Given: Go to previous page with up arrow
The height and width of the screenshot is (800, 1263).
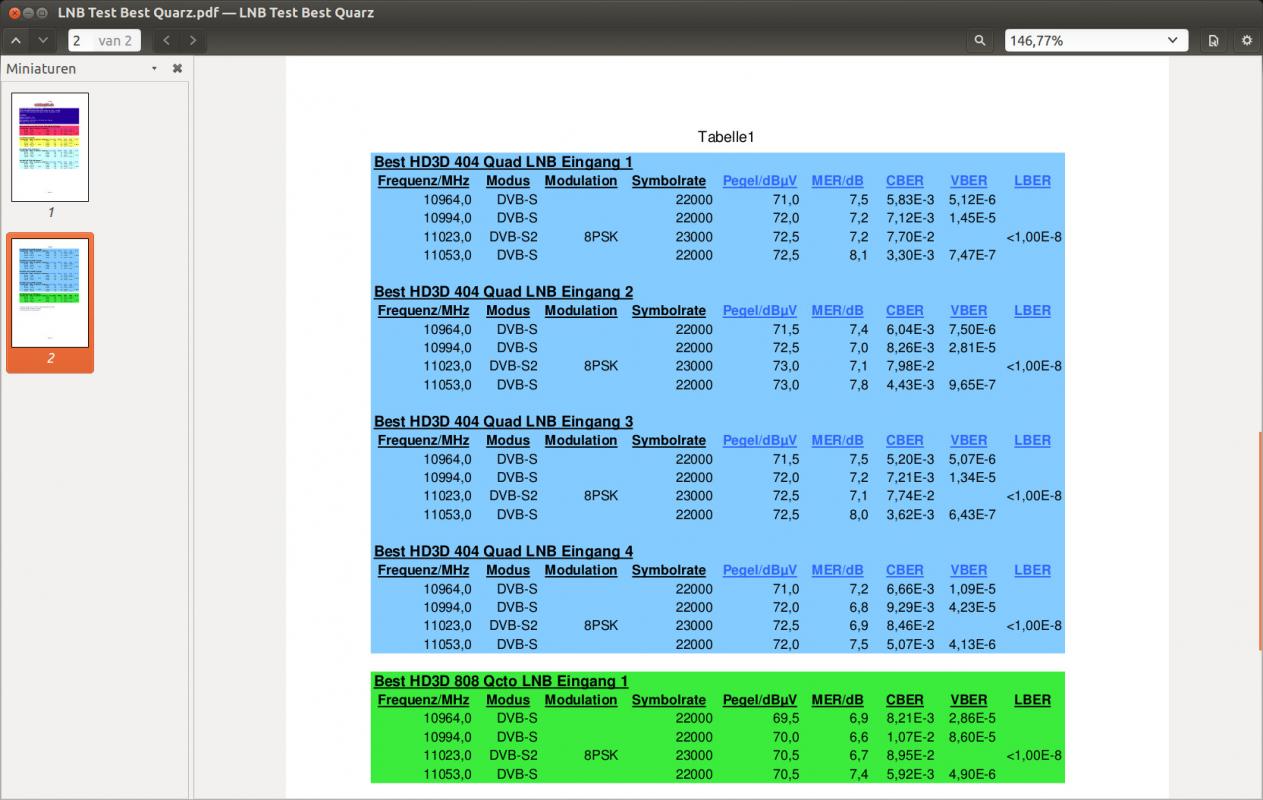Looking at the screenshot, I should [x=16, y=41].
